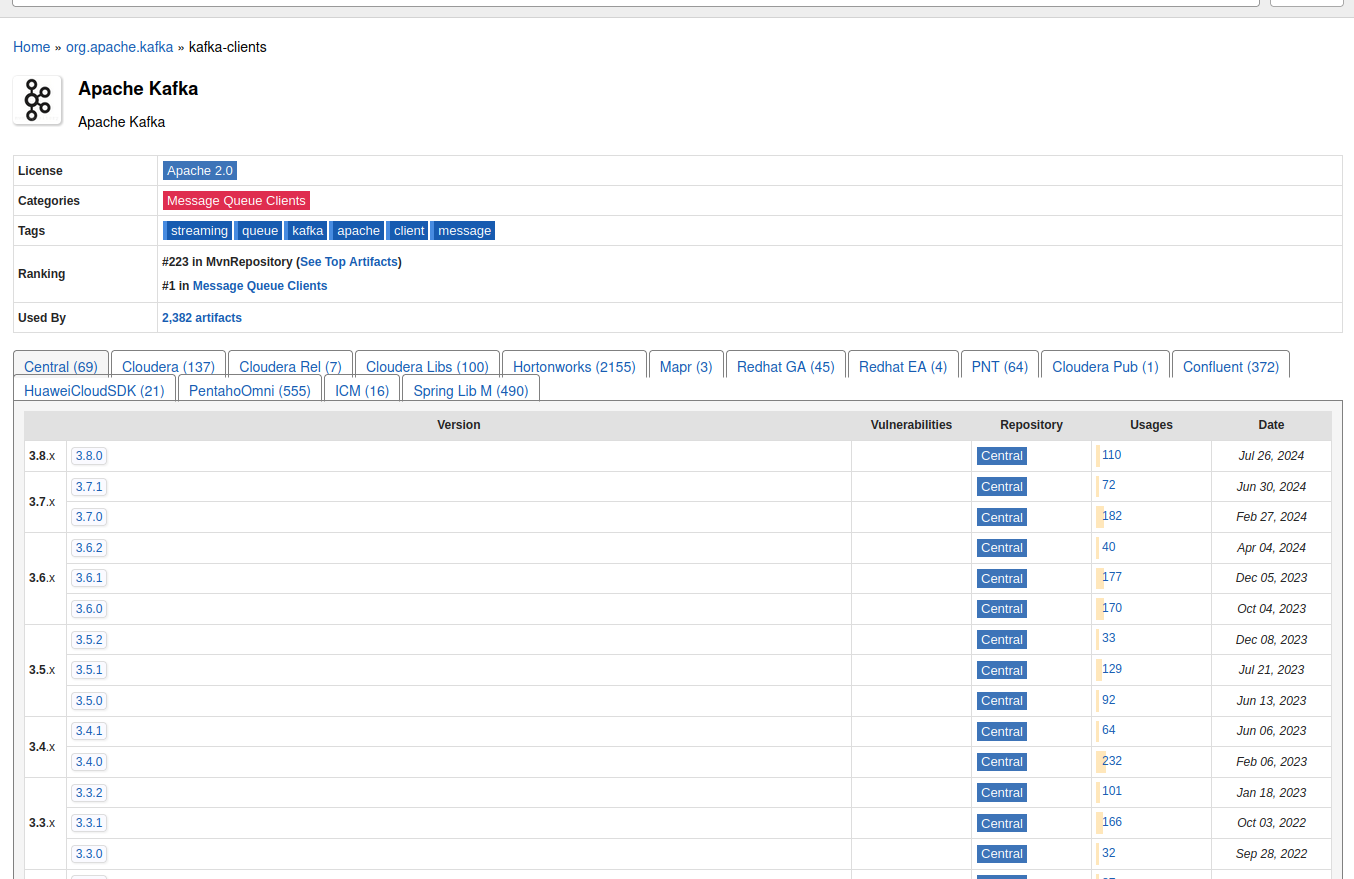The image size is (1354, 879).
Task: Switch to the Cloudera (137) tab
Action: click(168, 366)
